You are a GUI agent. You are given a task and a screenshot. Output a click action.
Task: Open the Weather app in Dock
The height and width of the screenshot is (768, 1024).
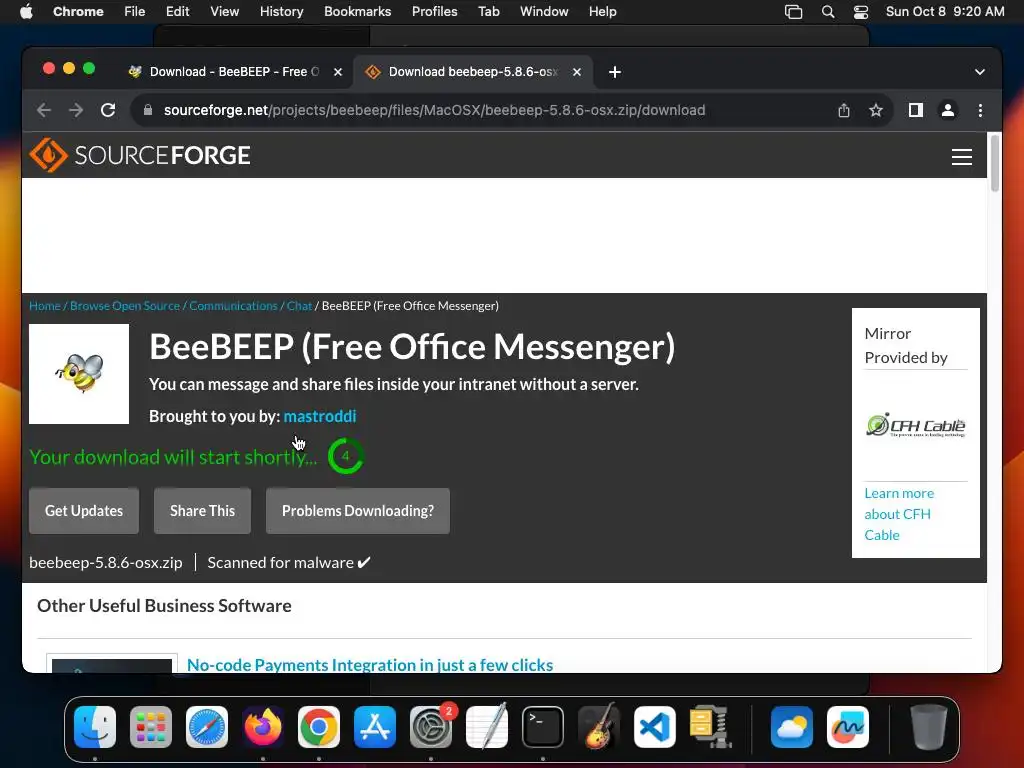[792, 727]
